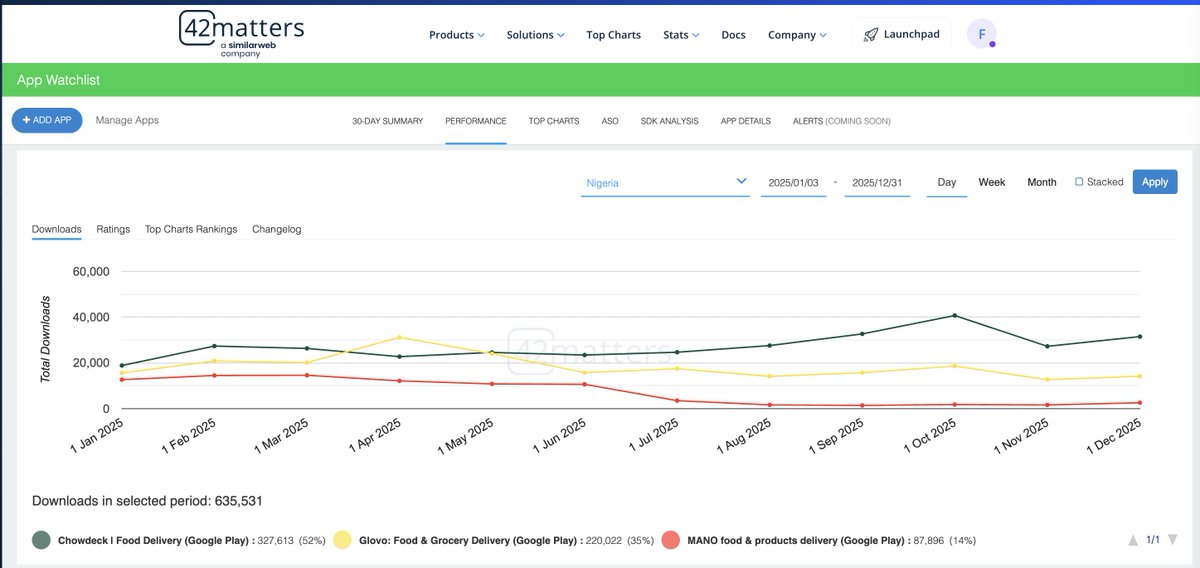Toggle the MANO legend red dot
Screen dimensions: 1200x568
[670, 540]
